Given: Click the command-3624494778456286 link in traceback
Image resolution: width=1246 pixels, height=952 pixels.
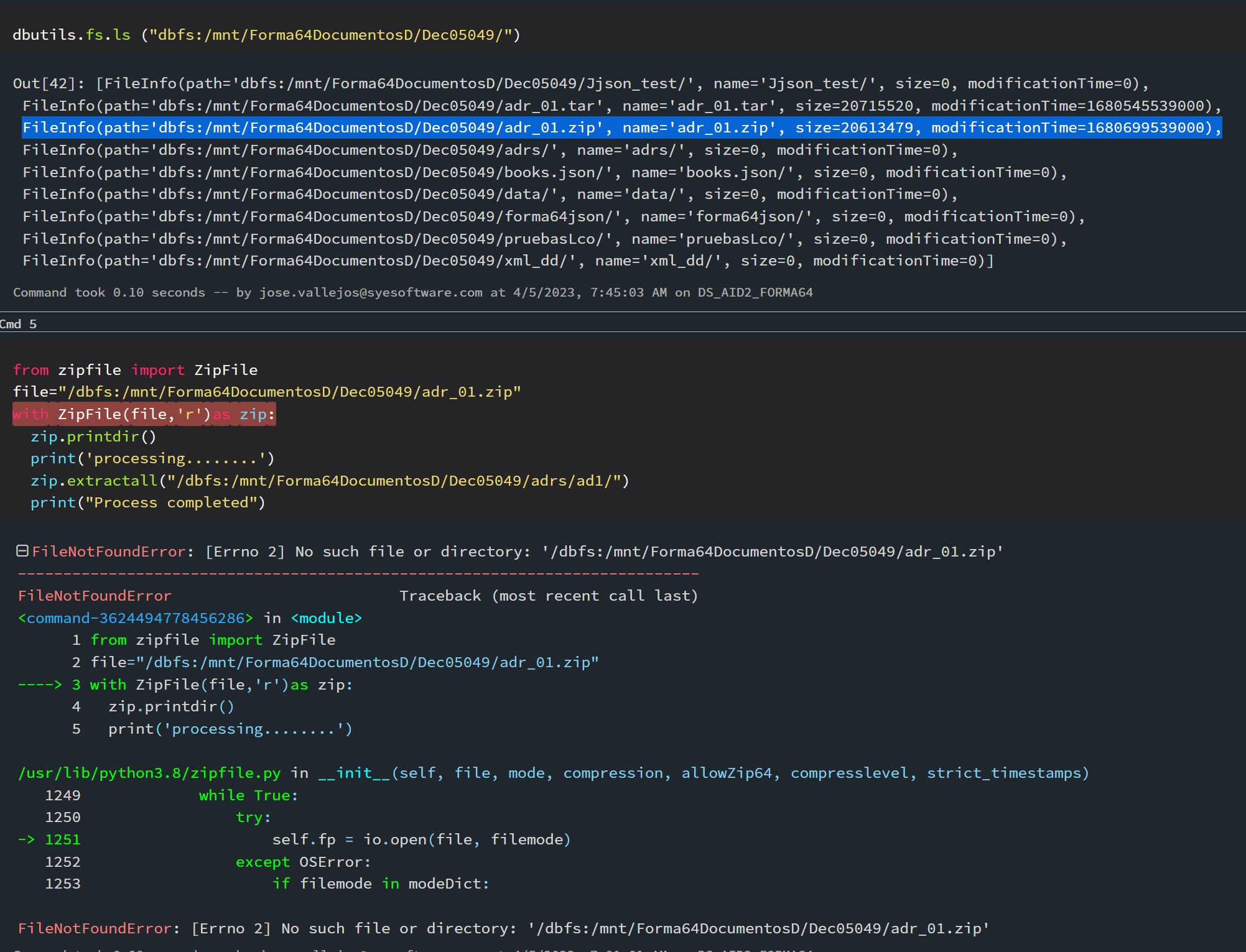Looking at the screenshot, I should pyautogui.click(x=136, y=618).
